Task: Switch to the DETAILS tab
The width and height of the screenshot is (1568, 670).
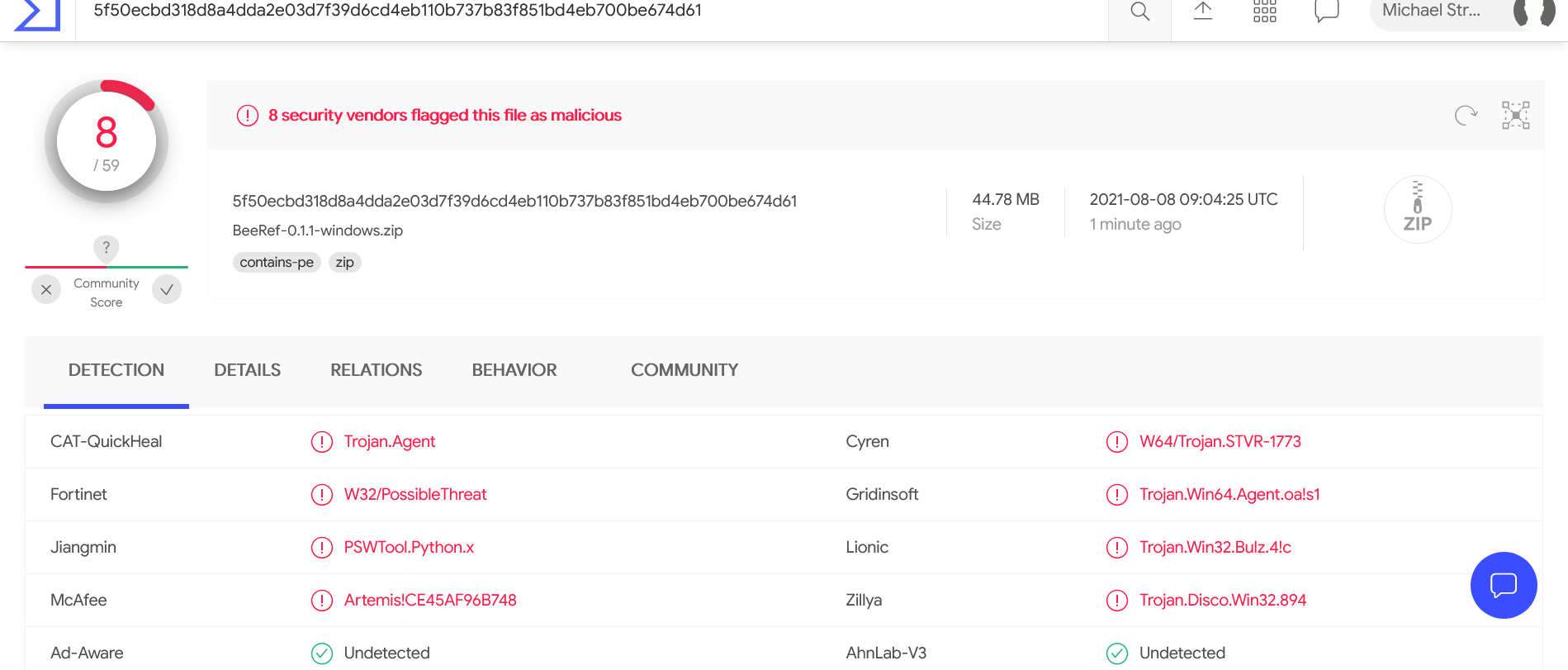Action: point(247,370)
